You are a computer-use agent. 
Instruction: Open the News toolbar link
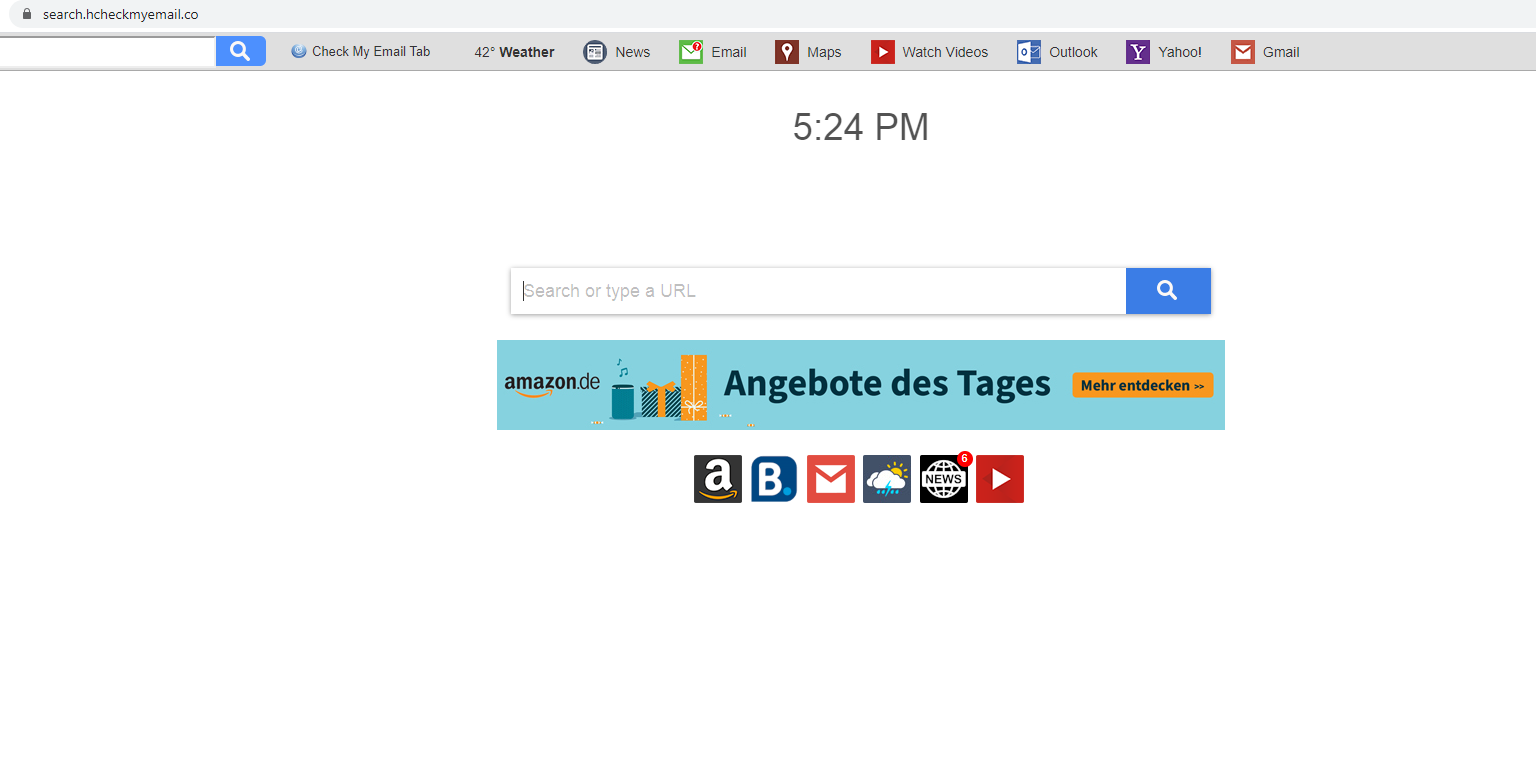632,52
